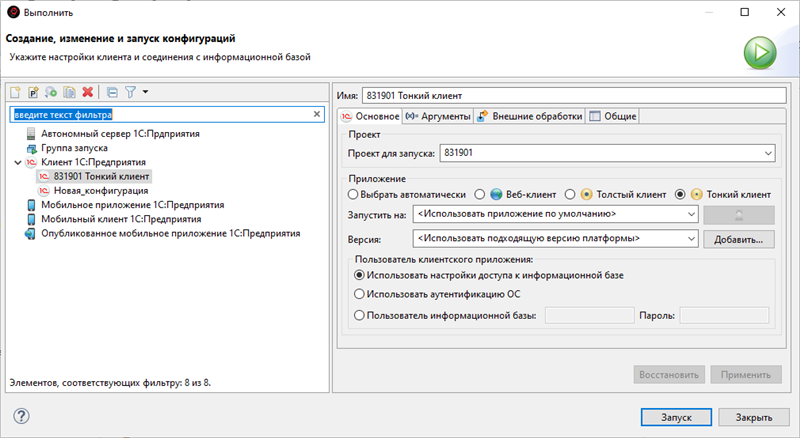This screenshot has height=438, width=800.
Task: Select Новая_конфигурация launch configuration
Action: [x=101, y=191]
